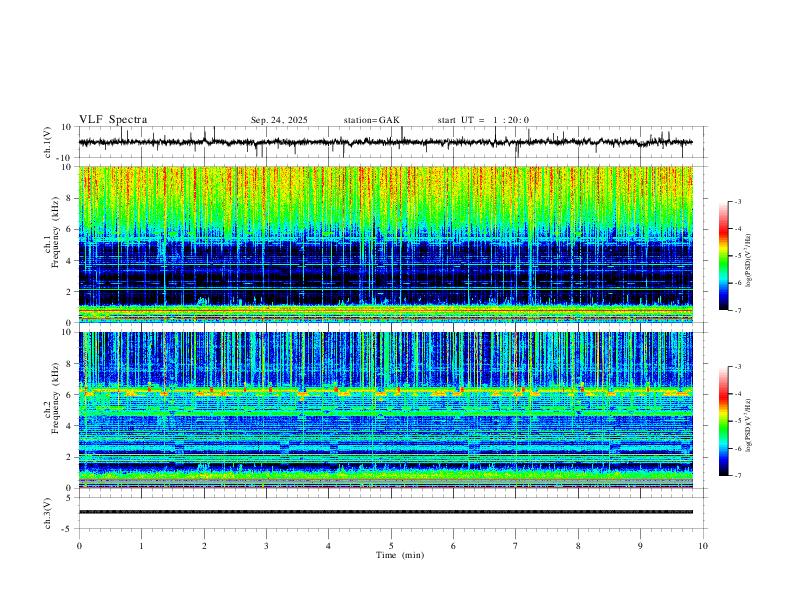Click the ch.3 flat black signal trace
This screenshot has height=612, width=792.
point(385,512)
